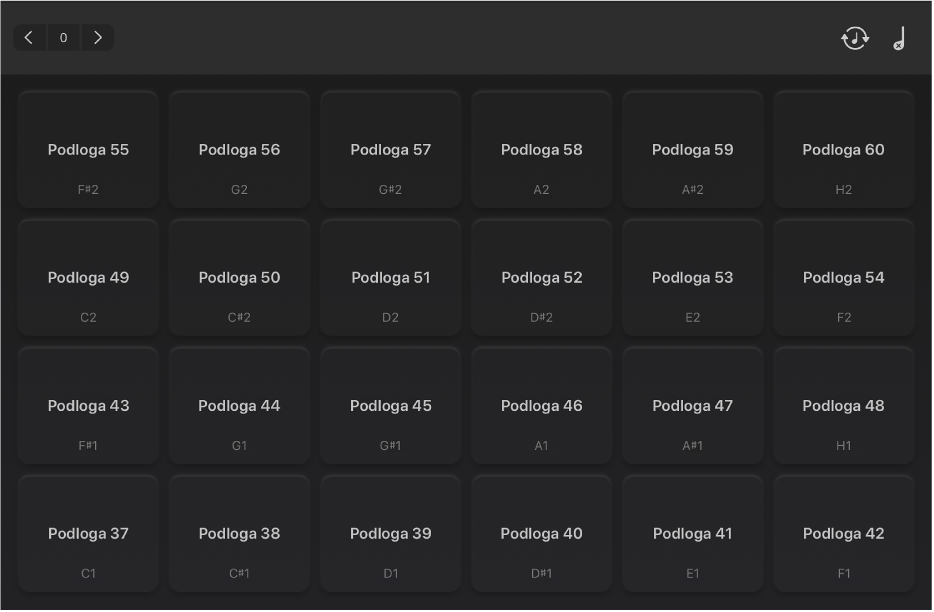
Task: Select pad Podloga 42 F1
Action: [845, 534]
